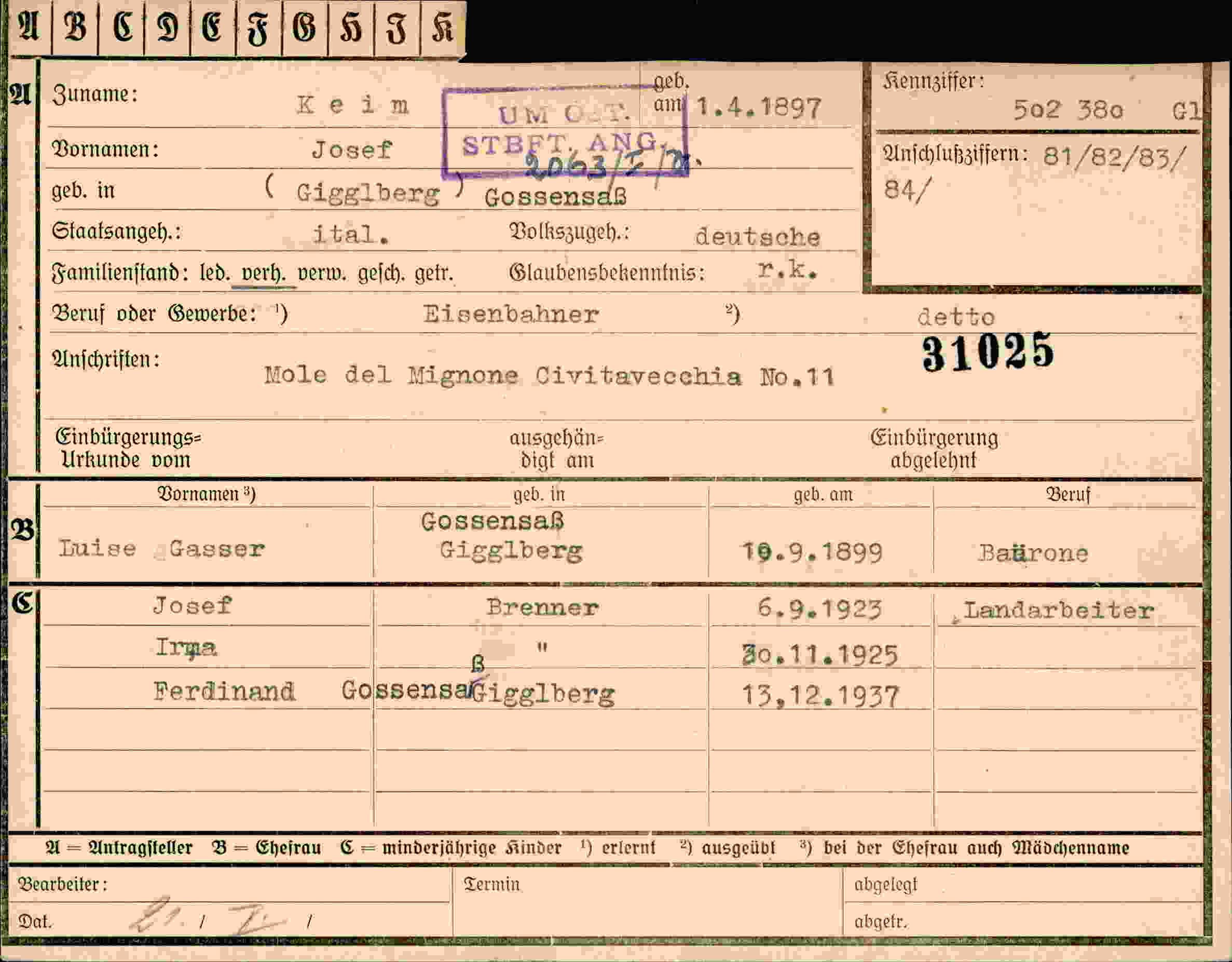This screenshot has height=962, width=1232.
Task: Select index tab letter H
Action: coord(350,28)
